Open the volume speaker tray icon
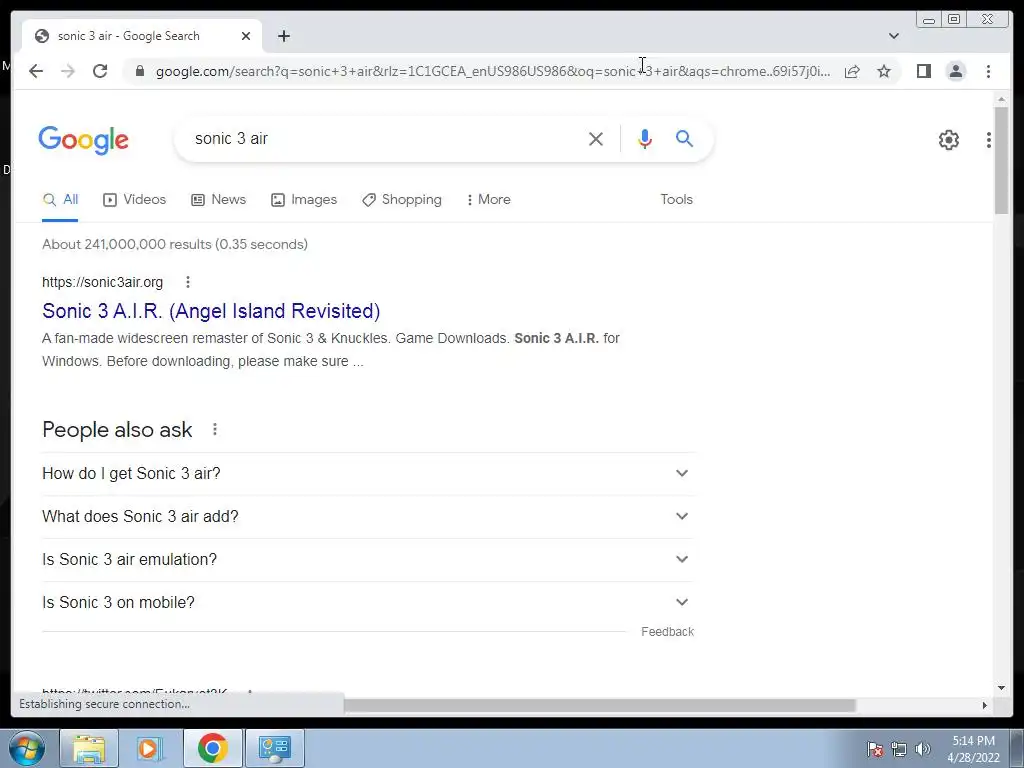The height and width of the screenshot is (768, 1024). pos(922,749)
